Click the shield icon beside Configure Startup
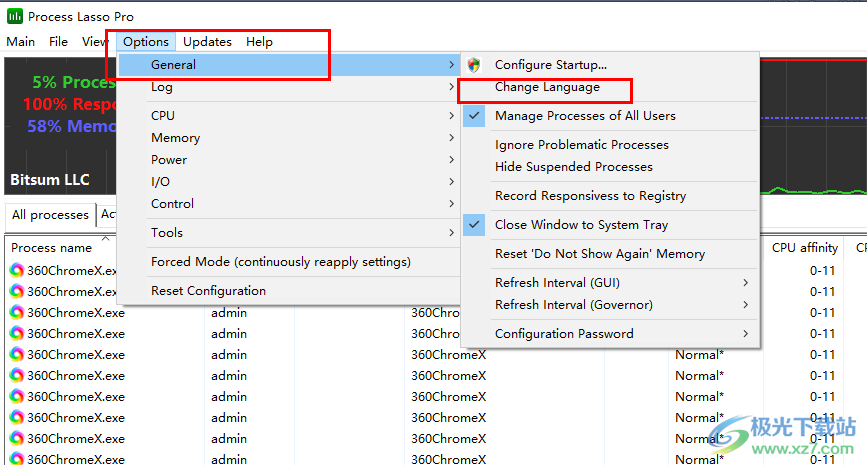Image resolution: width=867 pixels, height=465 pixels. pos(474,65)
